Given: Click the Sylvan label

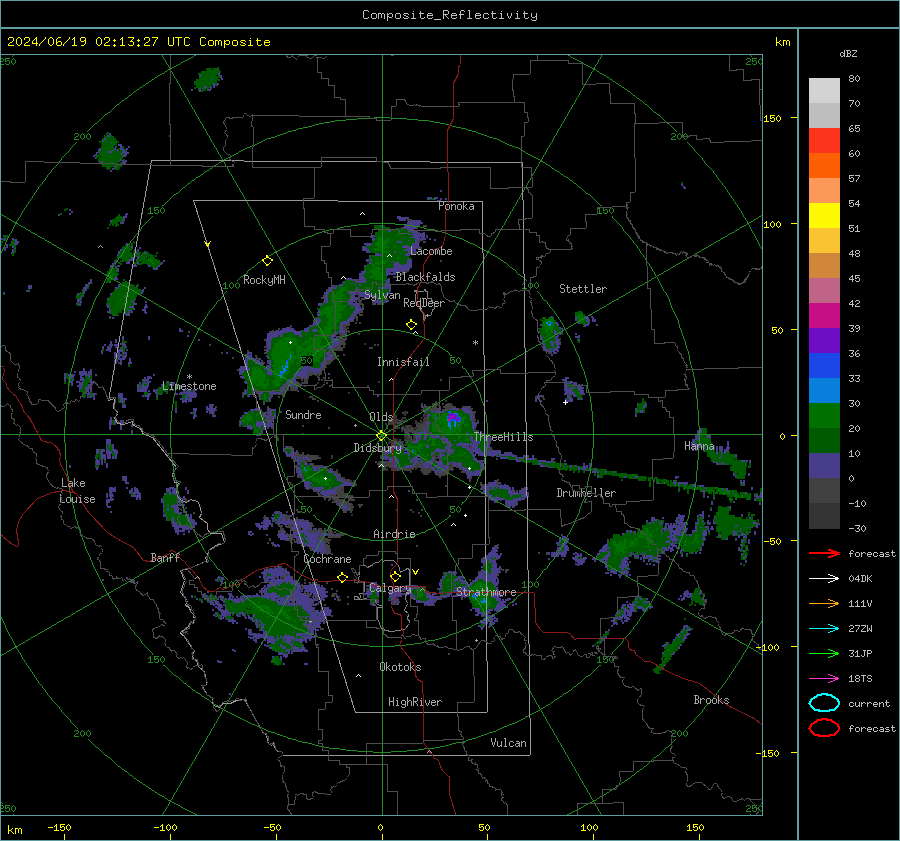Looking at the screenshot, I should coord(382,295).
